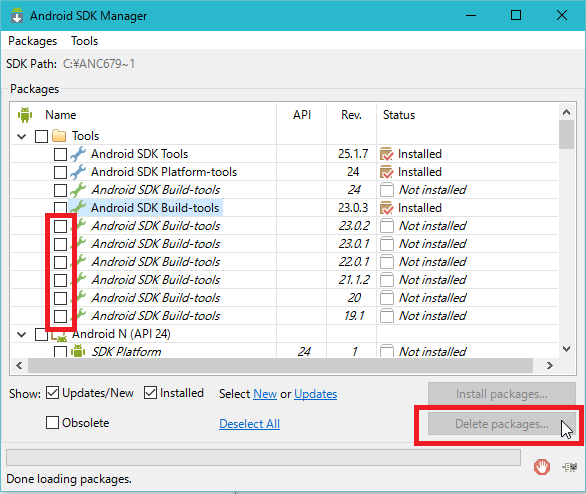Click the green wrench icon of Build-tools 24

coord(78,189)
